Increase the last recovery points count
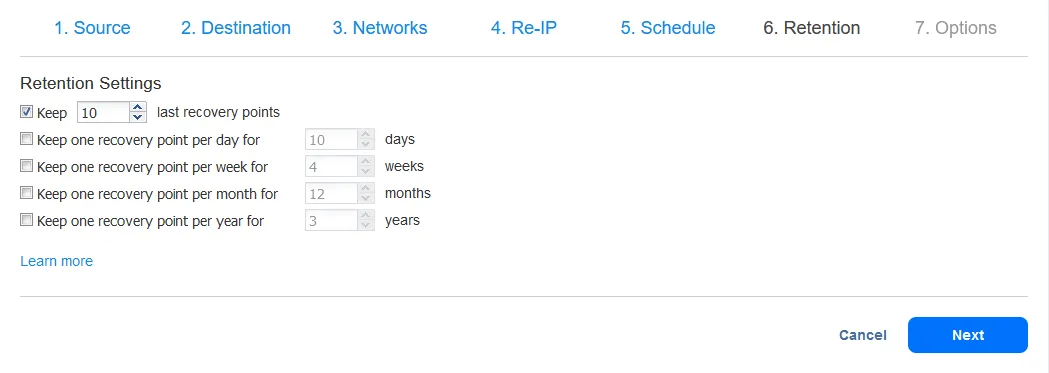The image size is (1049, 373). tap(138, 107)
